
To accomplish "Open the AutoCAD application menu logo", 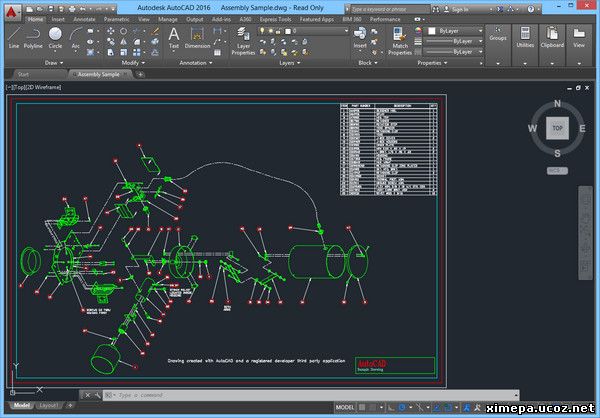I will pos(11,10).
